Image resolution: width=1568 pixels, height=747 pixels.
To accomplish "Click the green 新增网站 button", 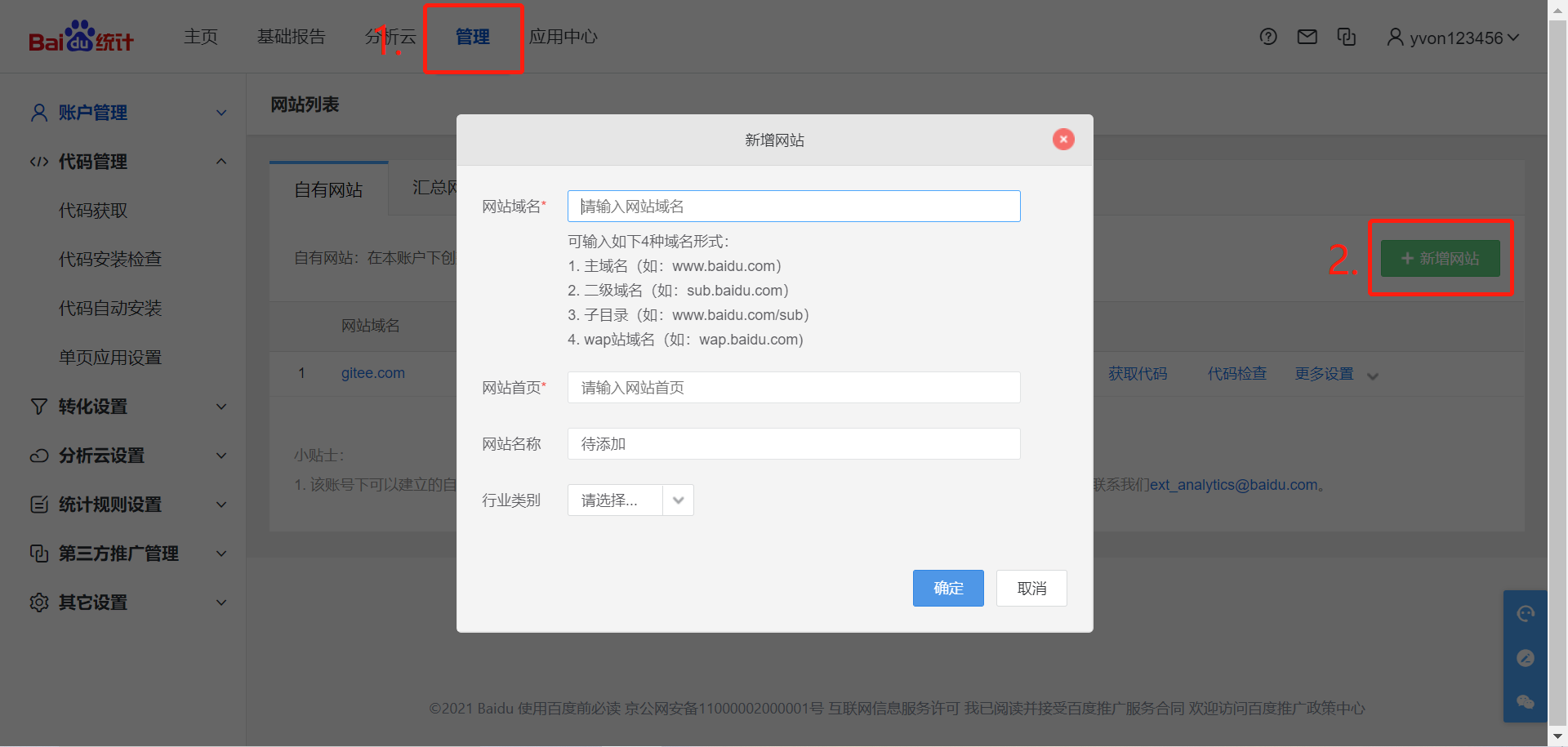I will click(x=1441, y=258).
